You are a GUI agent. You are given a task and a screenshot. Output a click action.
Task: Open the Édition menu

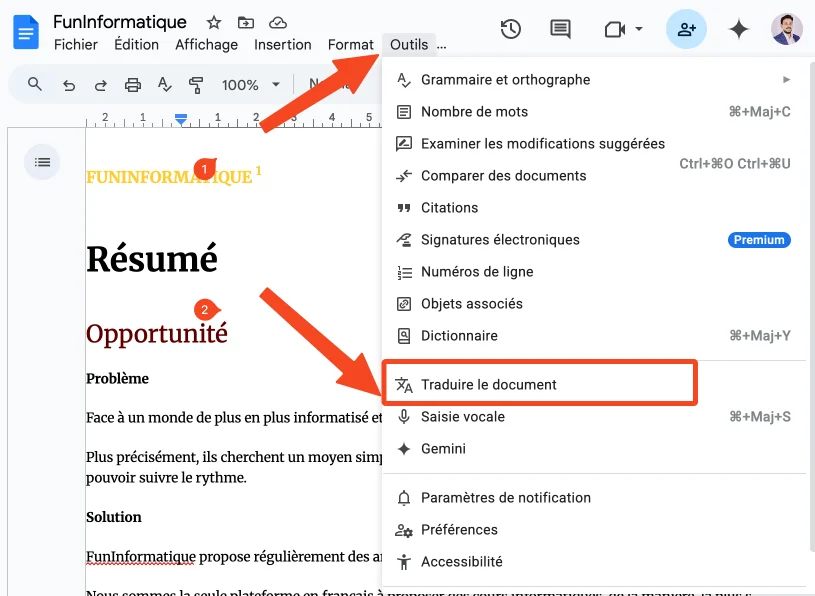click(136, 45)
